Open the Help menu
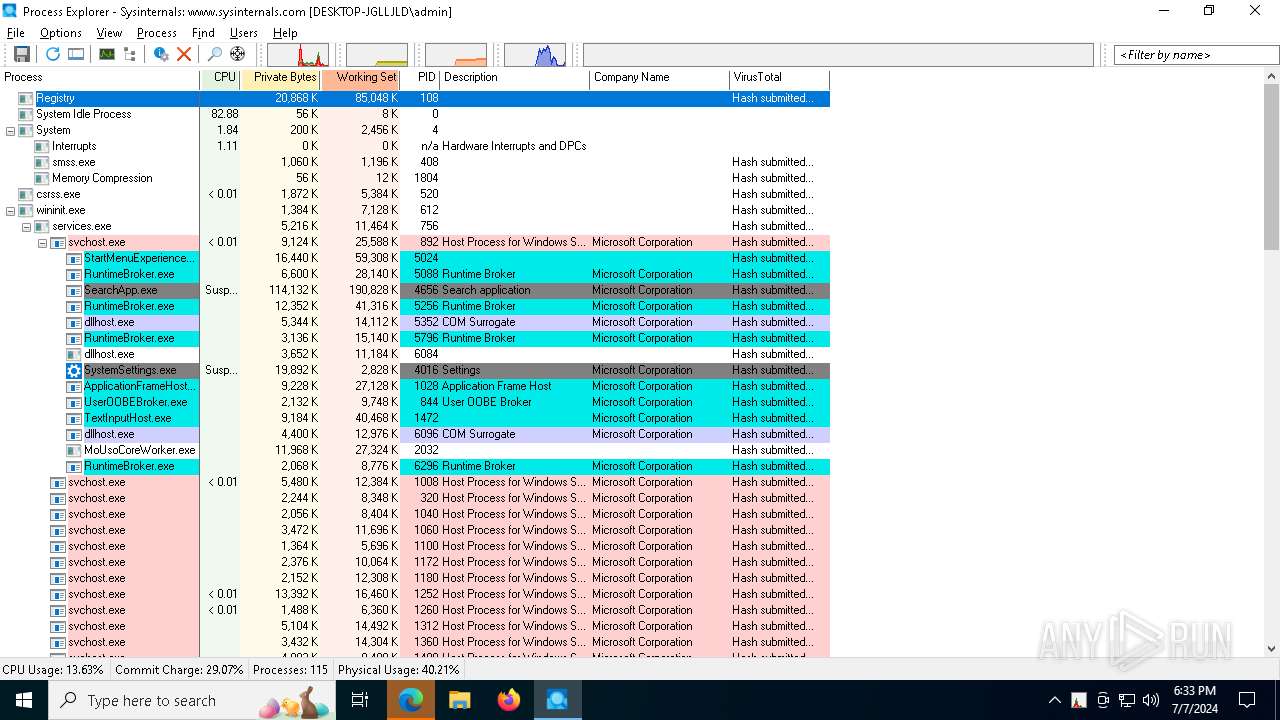The height and width of the screenshot is (720, 1280). pos(285,33)
